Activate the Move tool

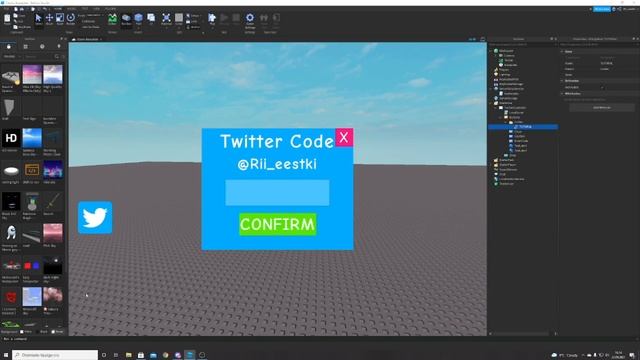(x=49, y=19)
